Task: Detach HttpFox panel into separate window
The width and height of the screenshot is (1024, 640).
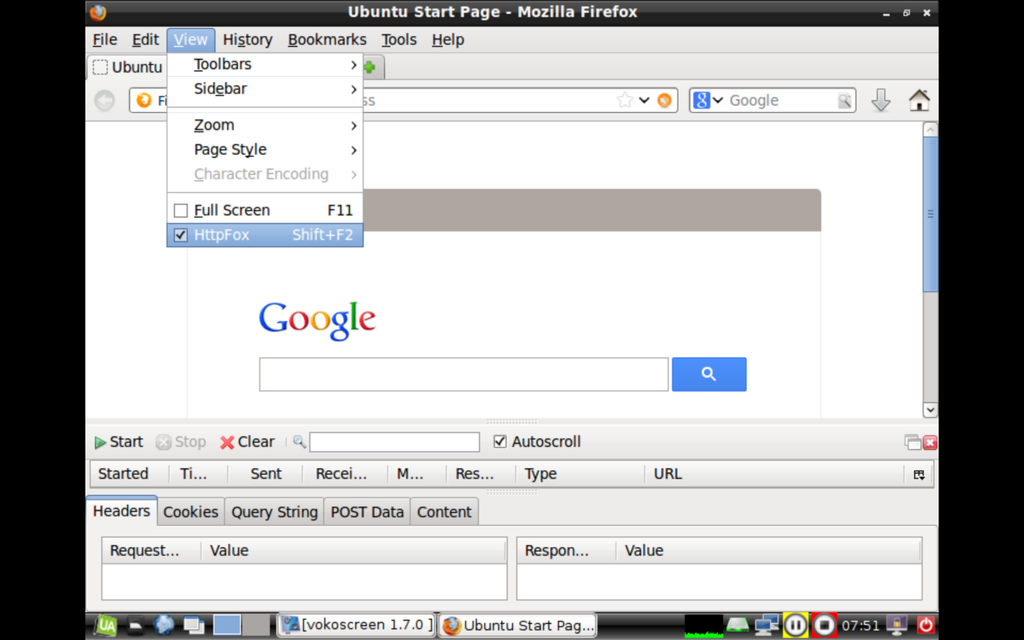Action: [x=912, y=442]
